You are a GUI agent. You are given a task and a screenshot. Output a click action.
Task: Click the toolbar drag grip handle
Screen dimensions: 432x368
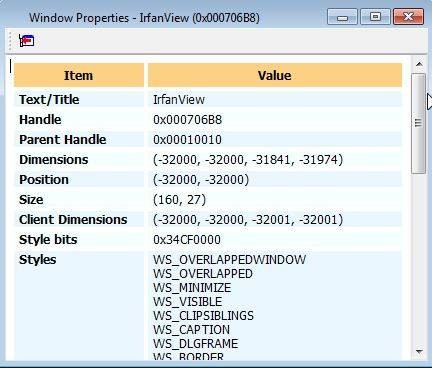click(10, 41)
